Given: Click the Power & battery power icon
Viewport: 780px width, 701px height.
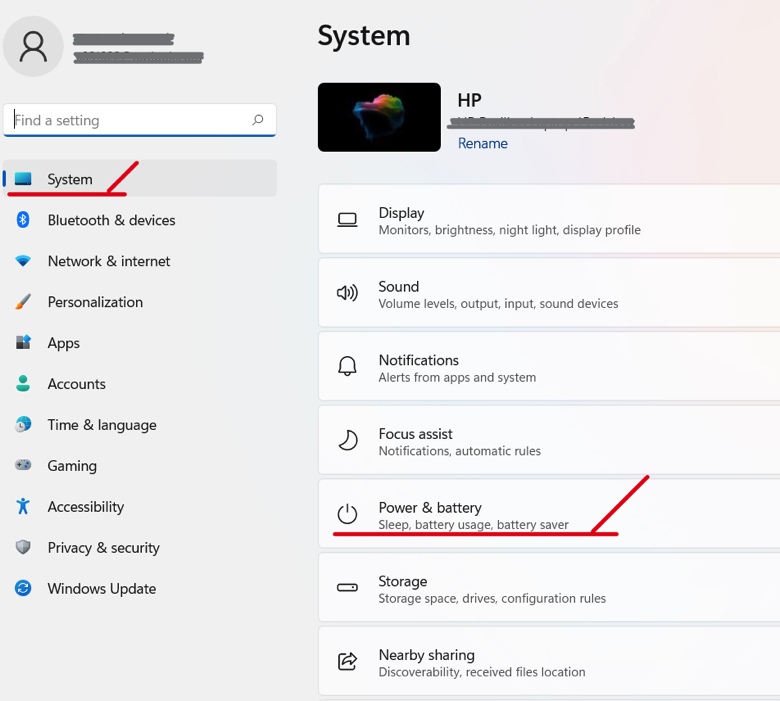Looking at the screenshot, I should 347,514.
